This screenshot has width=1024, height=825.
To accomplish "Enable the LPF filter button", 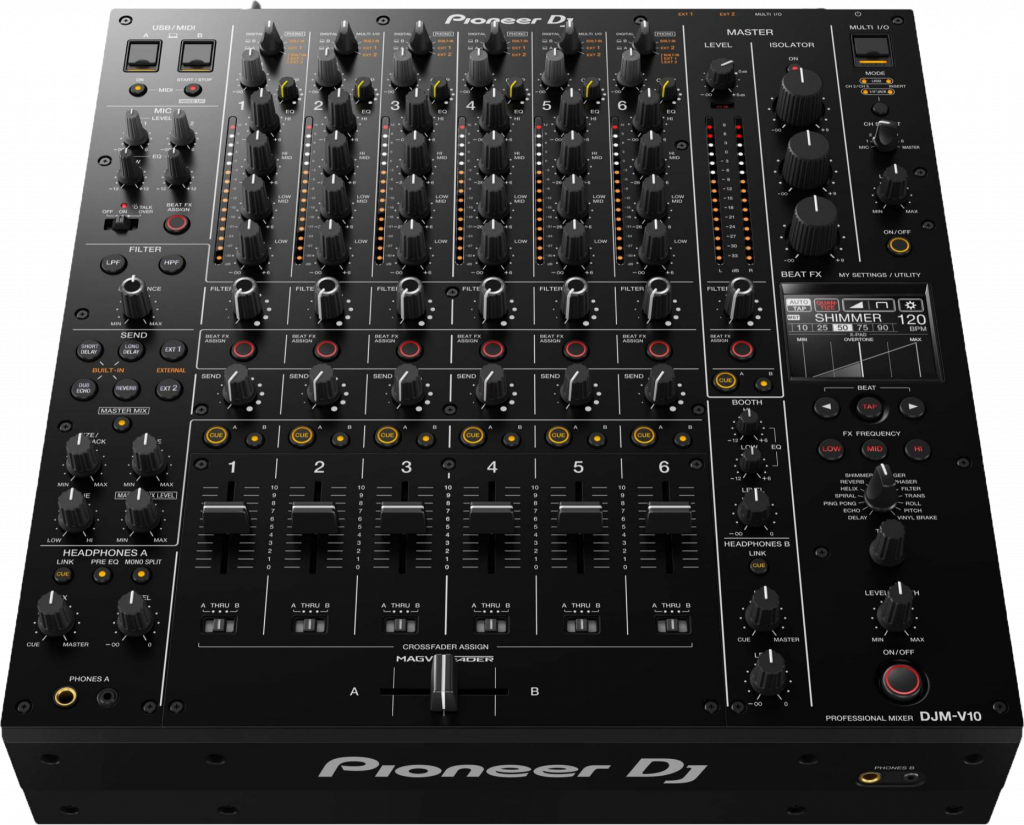I will (x=114, y=263).
